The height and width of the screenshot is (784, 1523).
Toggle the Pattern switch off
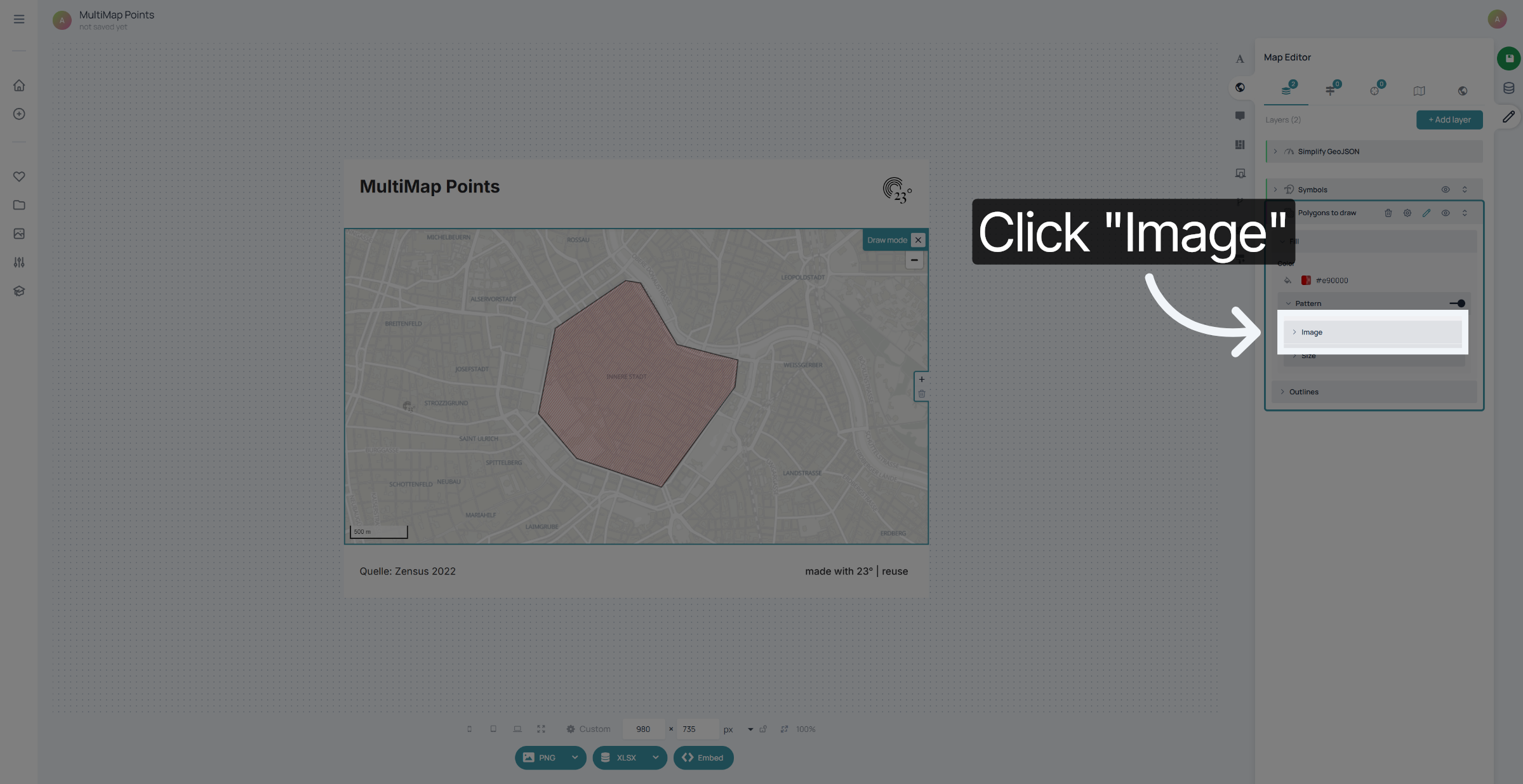pyautogui.click(x=1458, y=303)
